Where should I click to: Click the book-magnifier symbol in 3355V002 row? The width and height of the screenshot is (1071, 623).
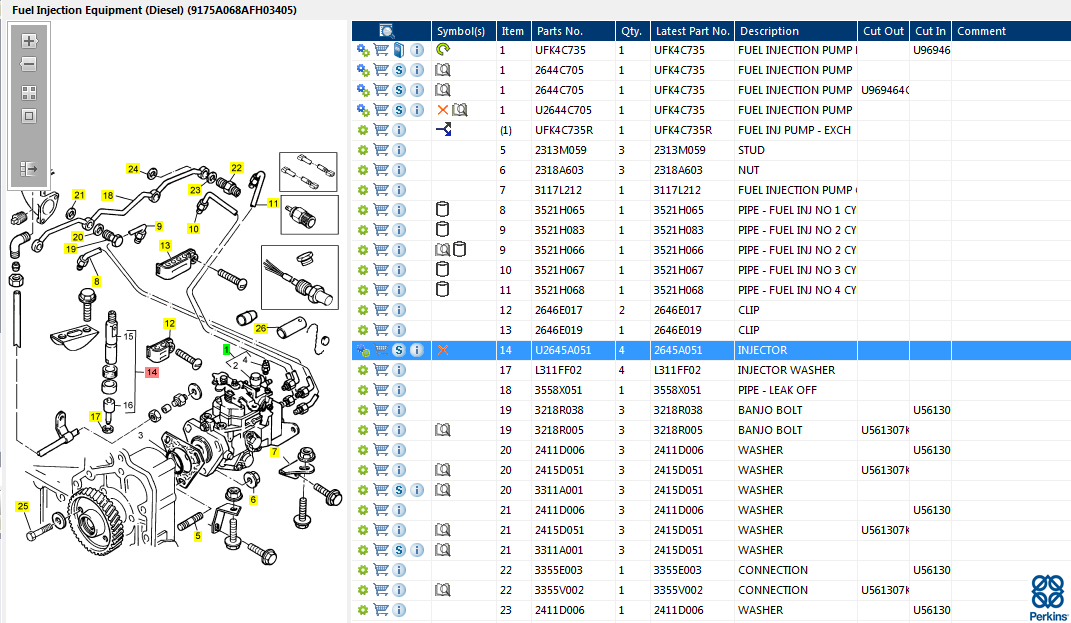point(443,590)
